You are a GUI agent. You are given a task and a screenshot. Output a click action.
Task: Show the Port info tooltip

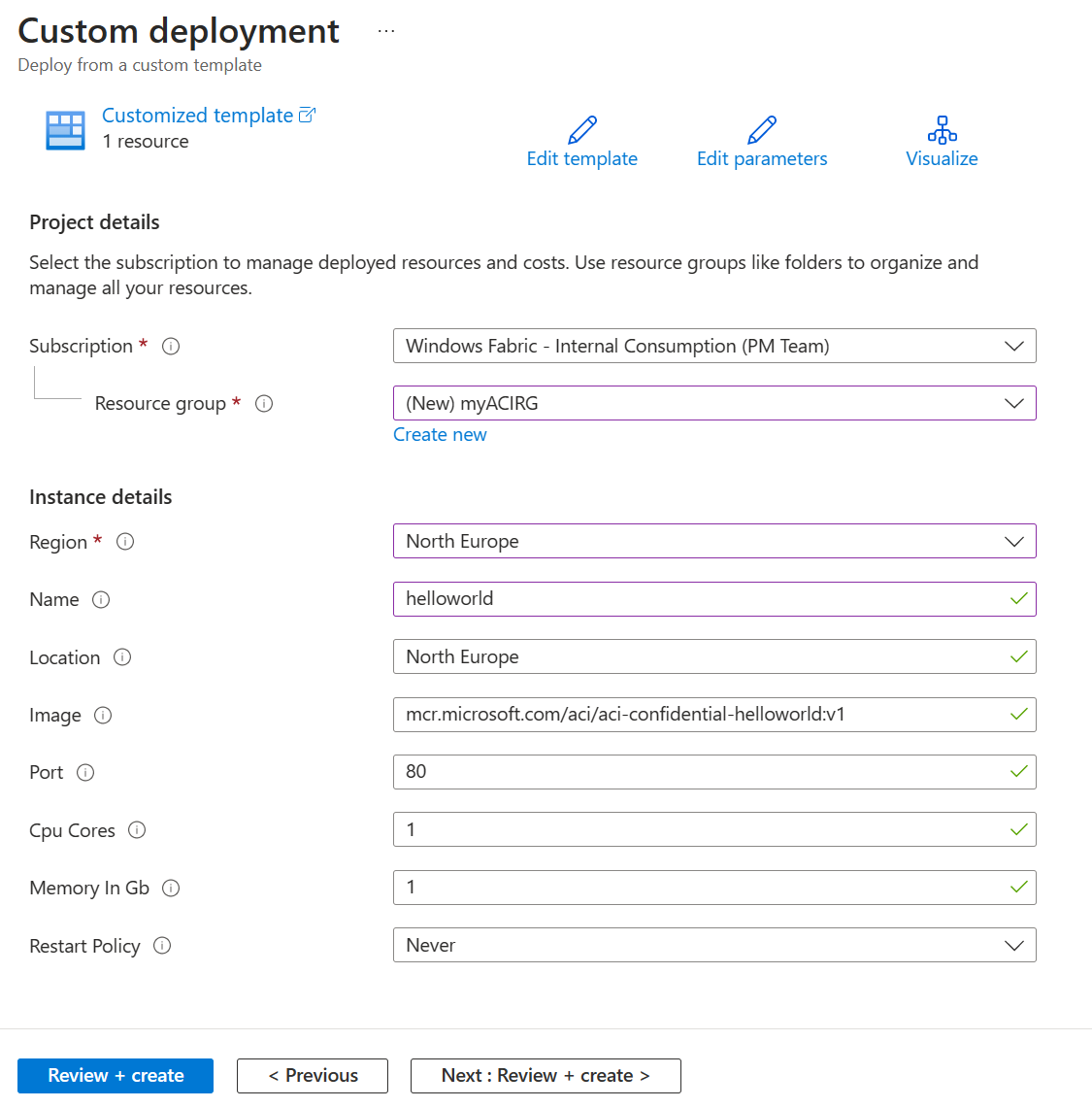point(85,773)
